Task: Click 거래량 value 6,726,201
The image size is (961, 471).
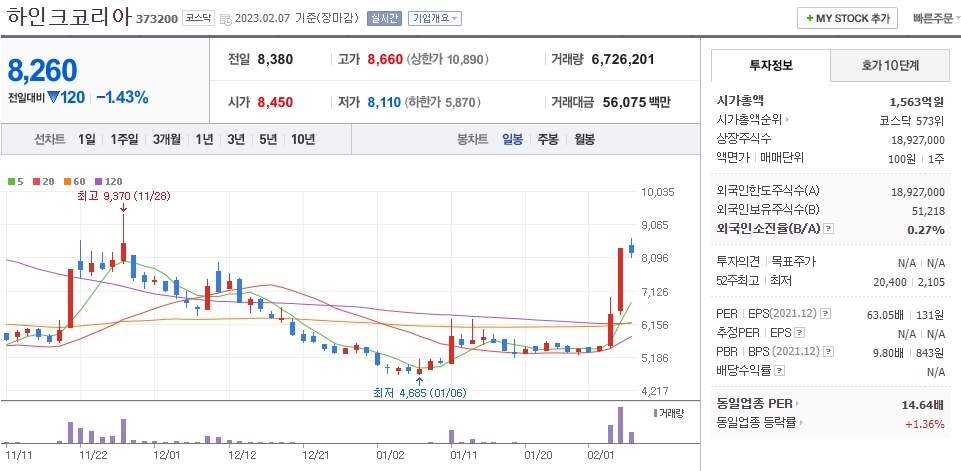Action: (623, 59)
